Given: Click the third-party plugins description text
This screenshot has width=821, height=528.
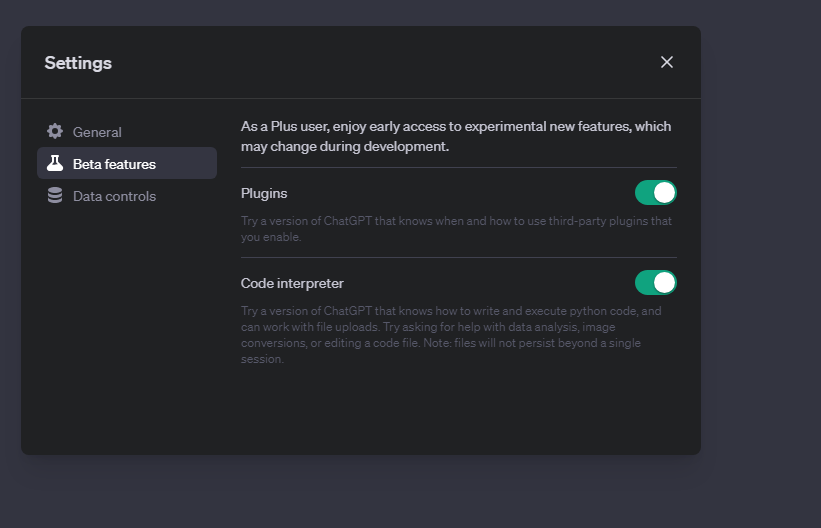Looking at the screenshot, I should [x=456, y=229].
